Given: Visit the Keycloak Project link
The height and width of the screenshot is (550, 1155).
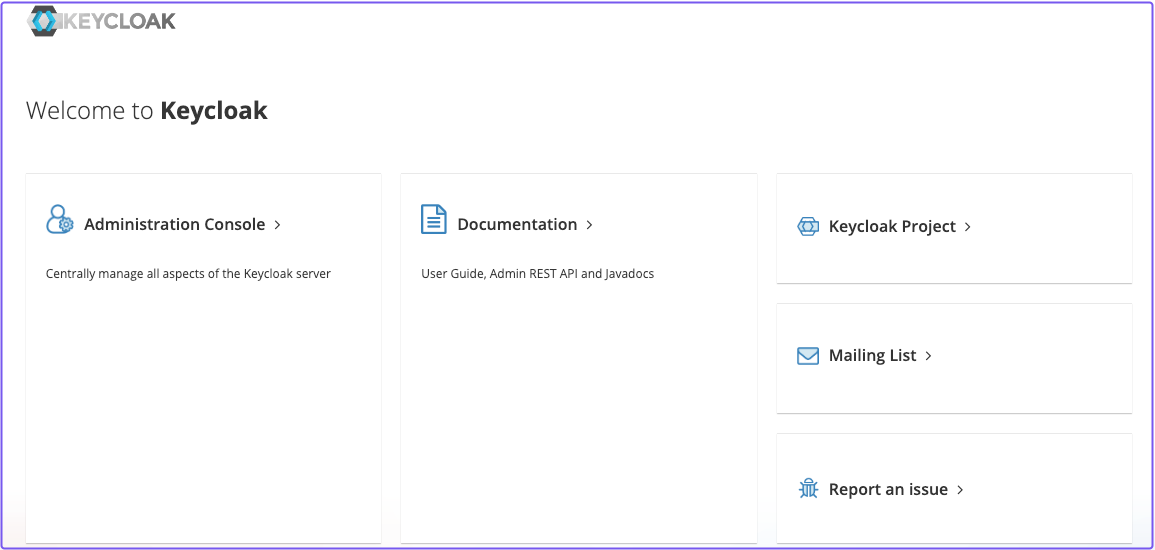Looking at the screenshot, I should point(892,226).
